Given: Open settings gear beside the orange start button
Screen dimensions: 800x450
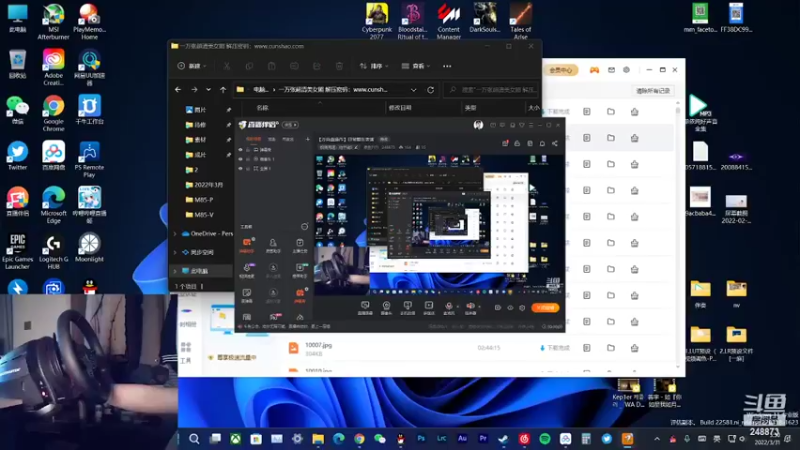Looking at the screenshot, I should [522, 308].
